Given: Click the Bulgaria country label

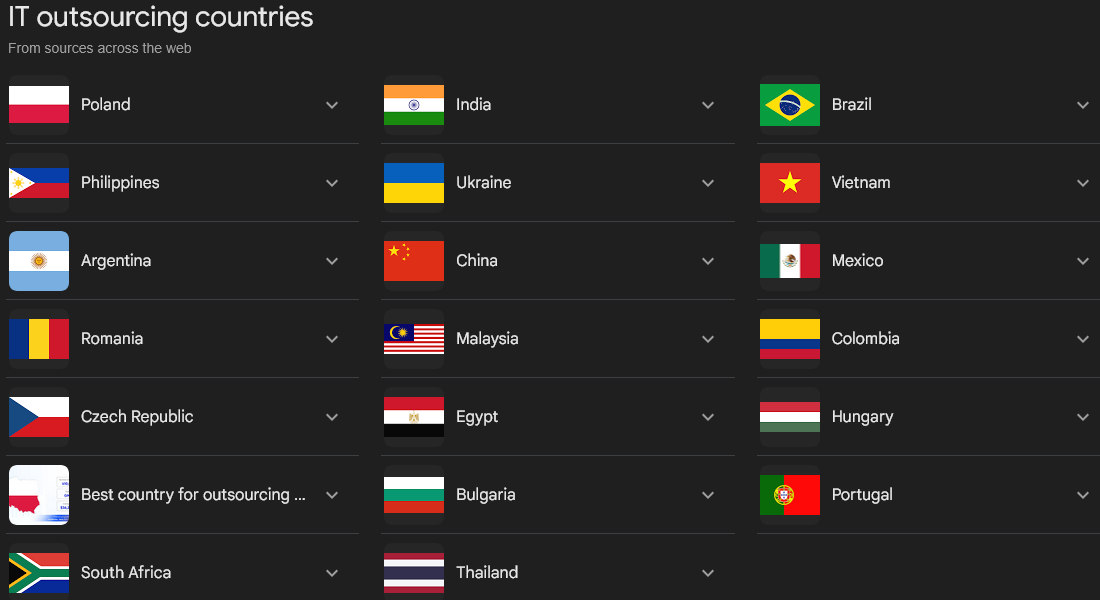Looking at the screenshot, I should pos(485,494).
